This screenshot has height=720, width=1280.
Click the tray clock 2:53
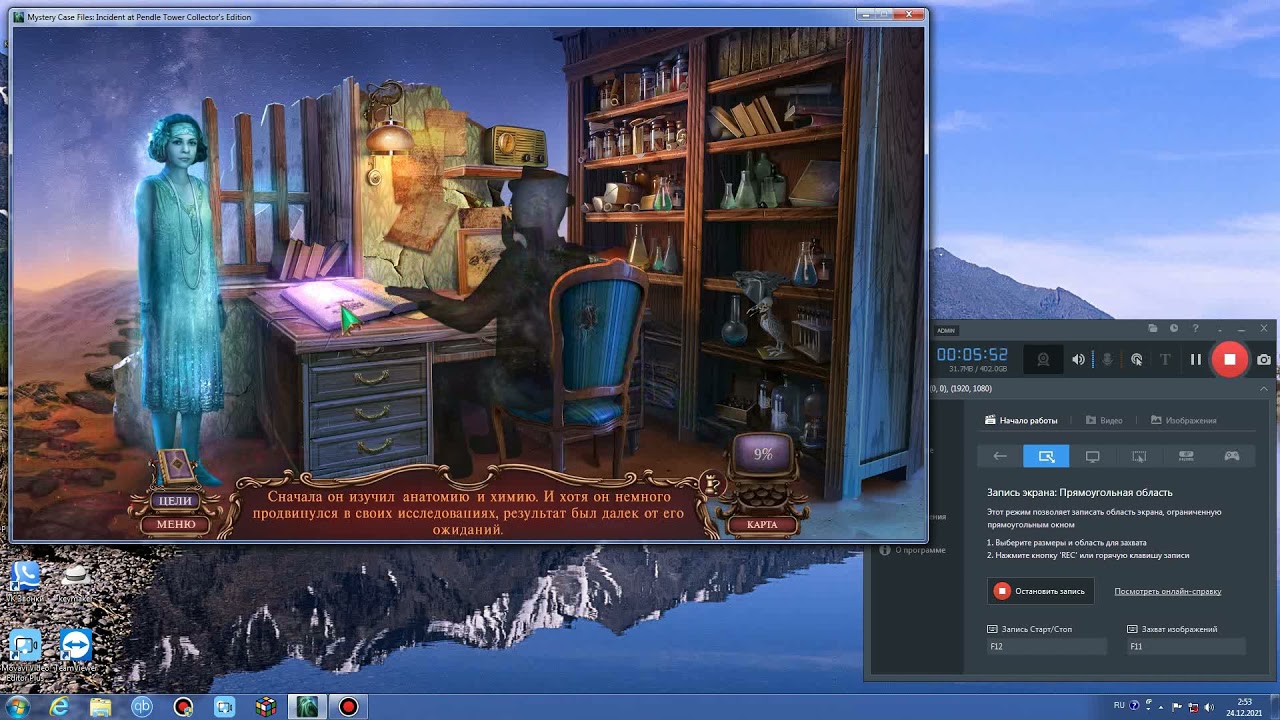click(1244, 707)
